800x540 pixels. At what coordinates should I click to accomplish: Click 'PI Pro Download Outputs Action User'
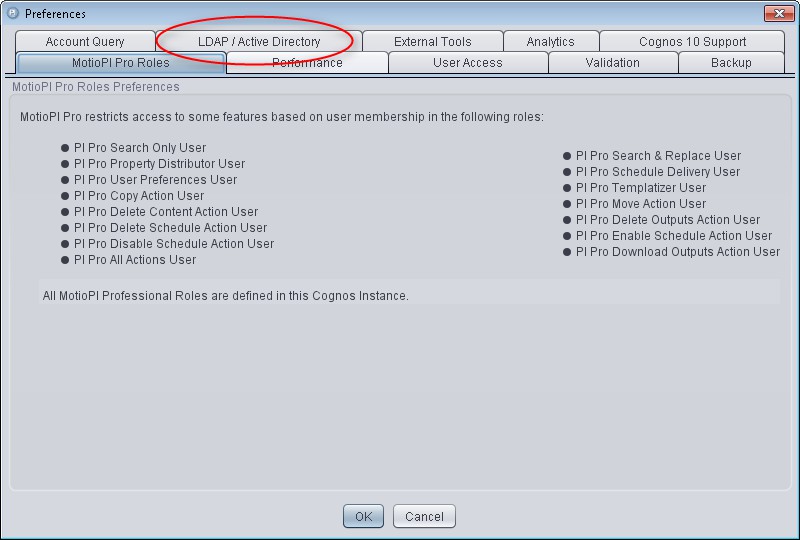(678, 252)
